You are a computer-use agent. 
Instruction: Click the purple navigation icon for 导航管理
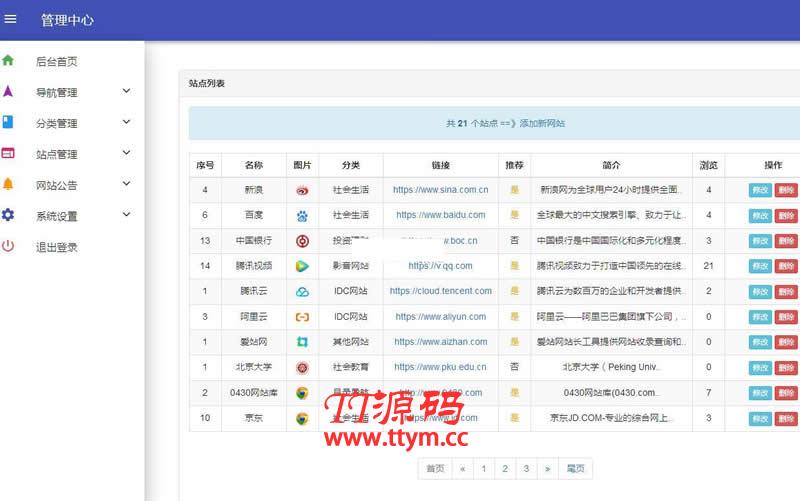tap(8, 91)
